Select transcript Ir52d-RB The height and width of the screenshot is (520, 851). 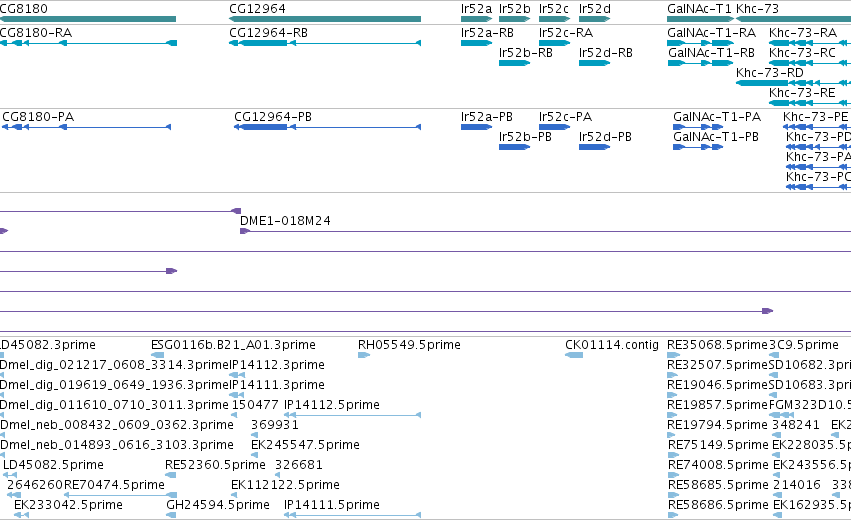point(594,63)
